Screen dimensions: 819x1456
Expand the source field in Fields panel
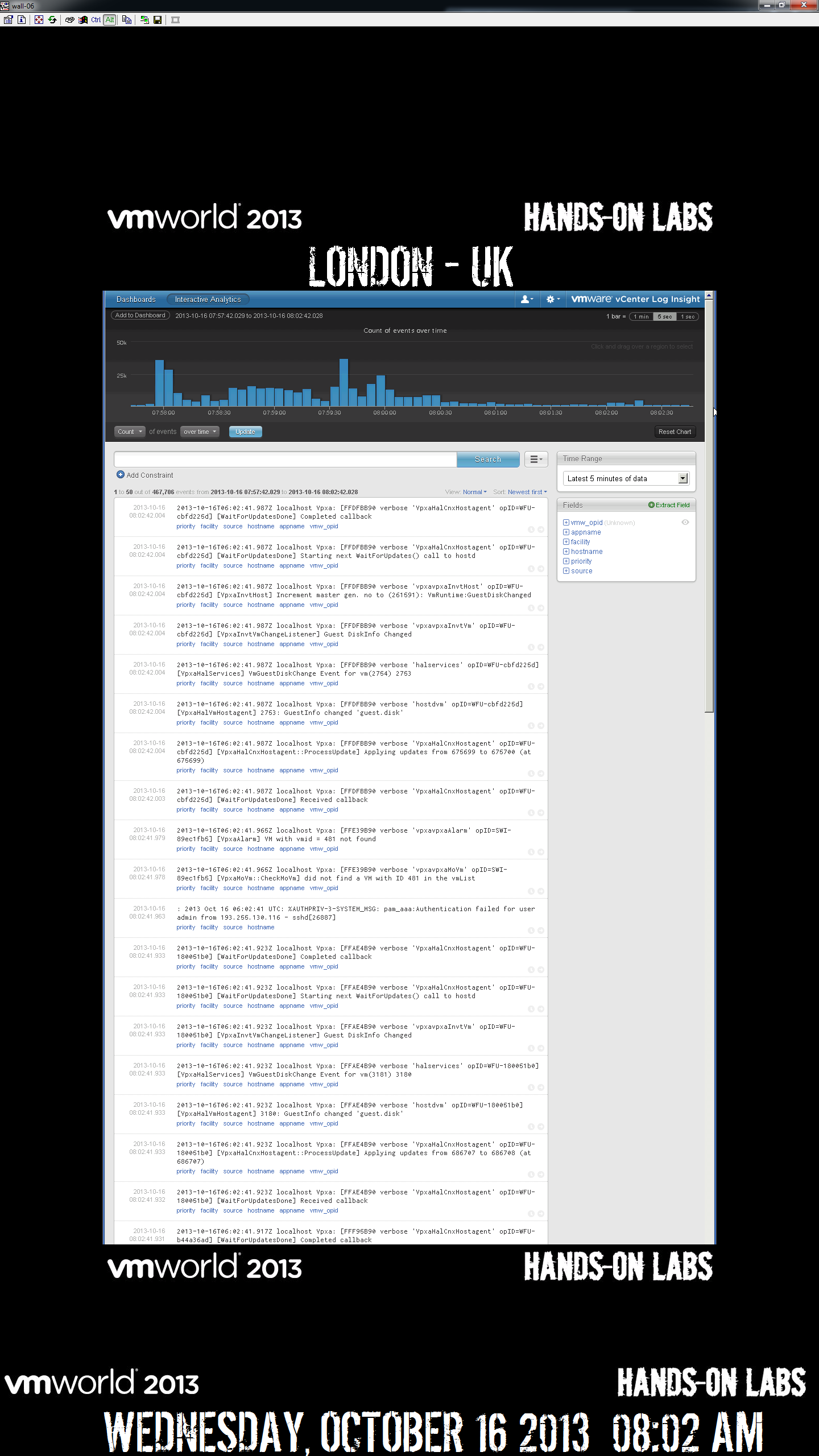[566, 570]
